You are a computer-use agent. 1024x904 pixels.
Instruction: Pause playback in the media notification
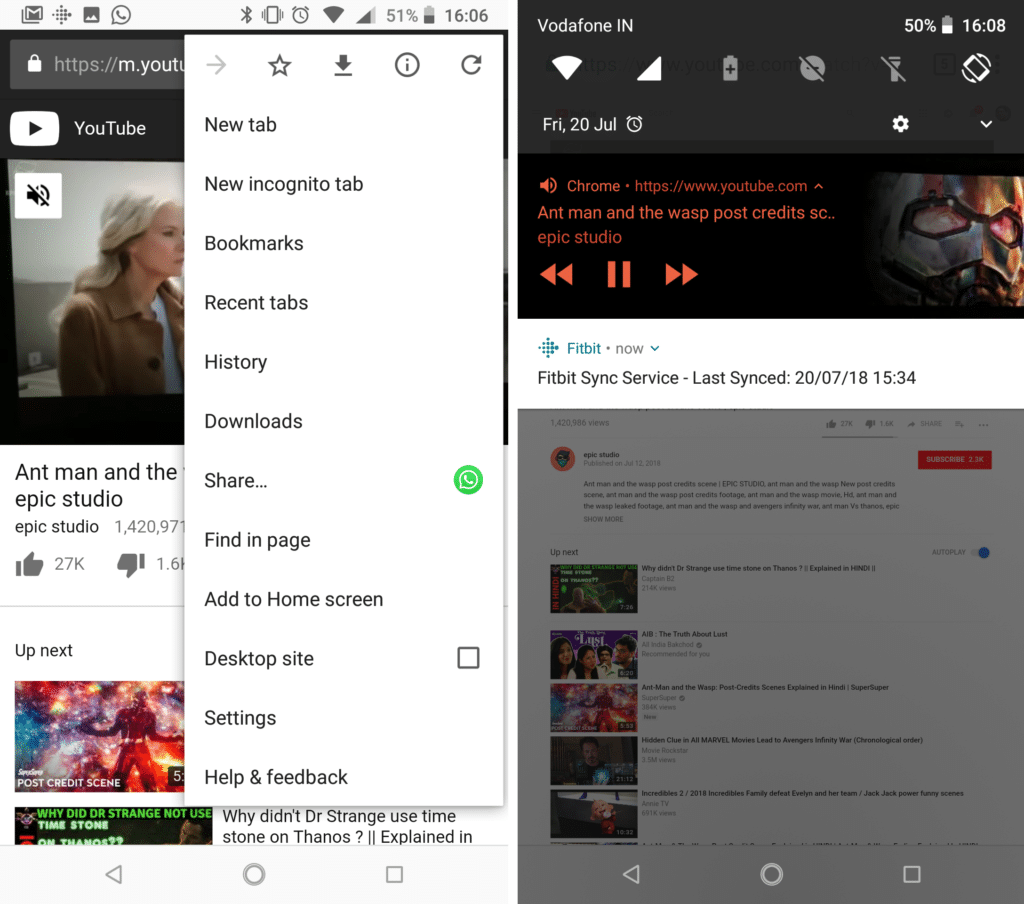click(618, 274)
